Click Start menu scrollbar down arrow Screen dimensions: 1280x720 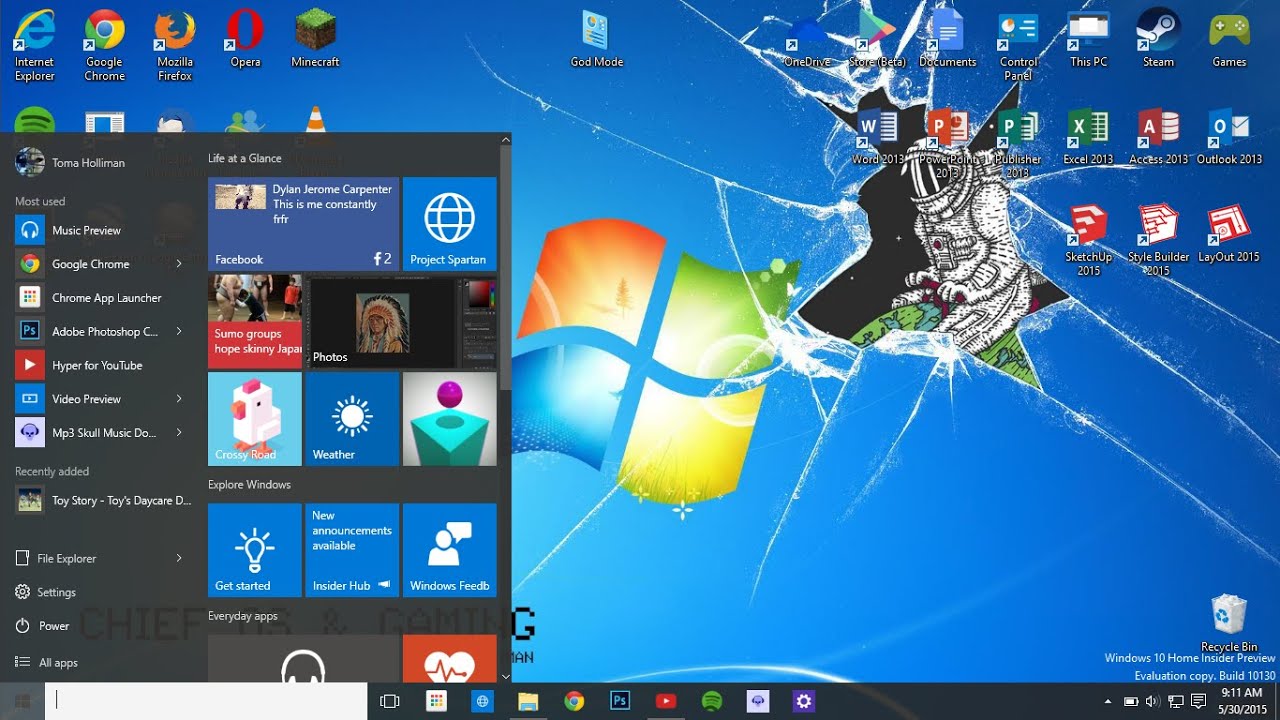click(x=505, y=676)
